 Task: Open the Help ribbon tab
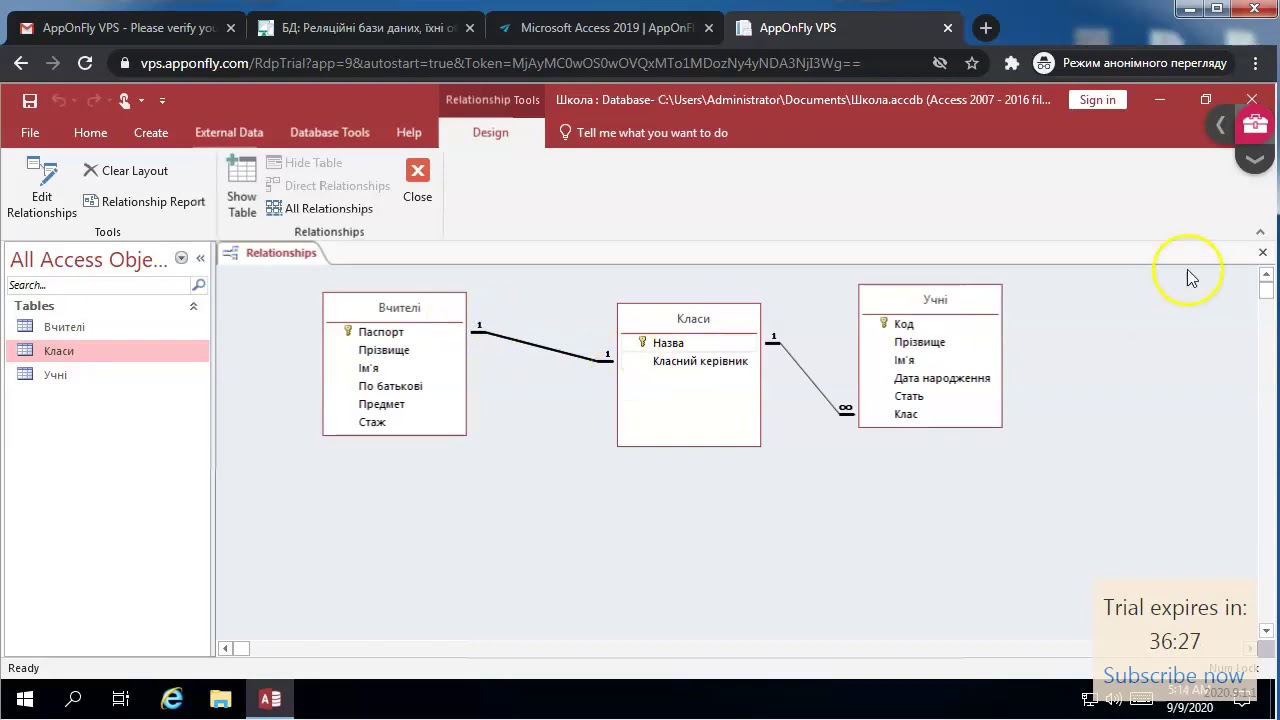[x=409, y=132]
